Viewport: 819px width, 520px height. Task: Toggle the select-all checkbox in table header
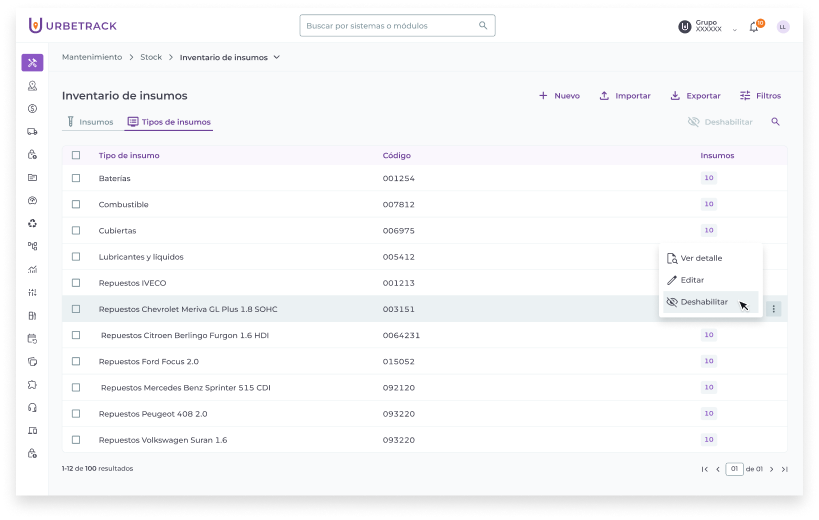point(76,155)
